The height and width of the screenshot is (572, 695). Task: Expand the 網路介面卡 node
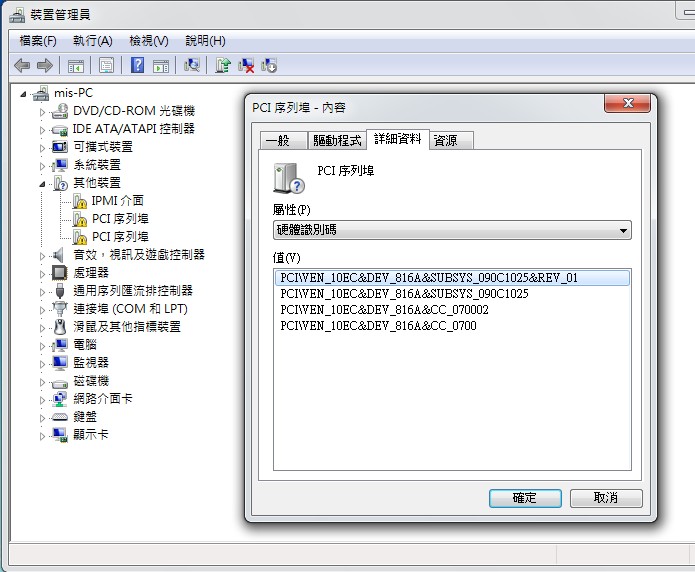[42, 400]
